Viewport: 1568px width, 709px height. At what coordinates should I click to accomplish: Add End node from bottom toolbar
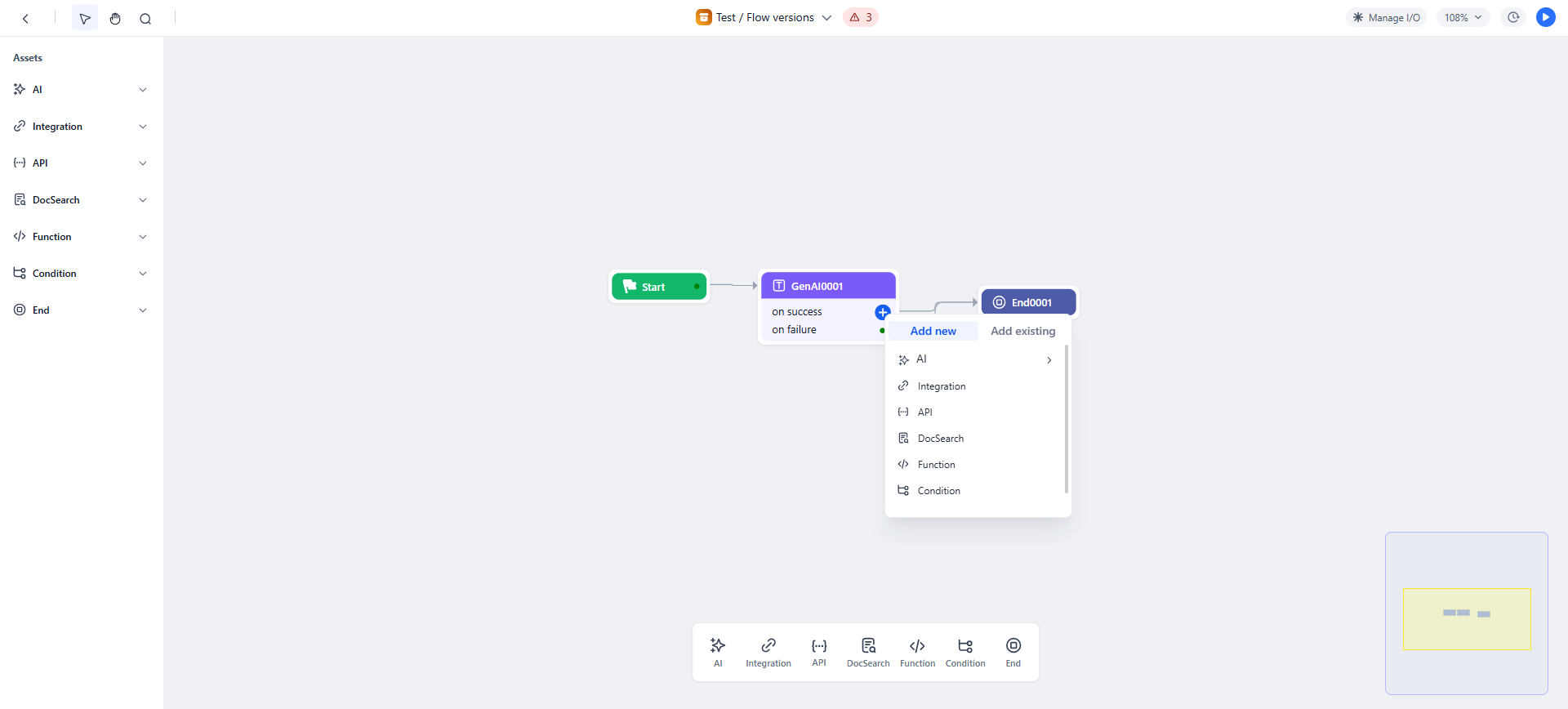[1013, 652]
